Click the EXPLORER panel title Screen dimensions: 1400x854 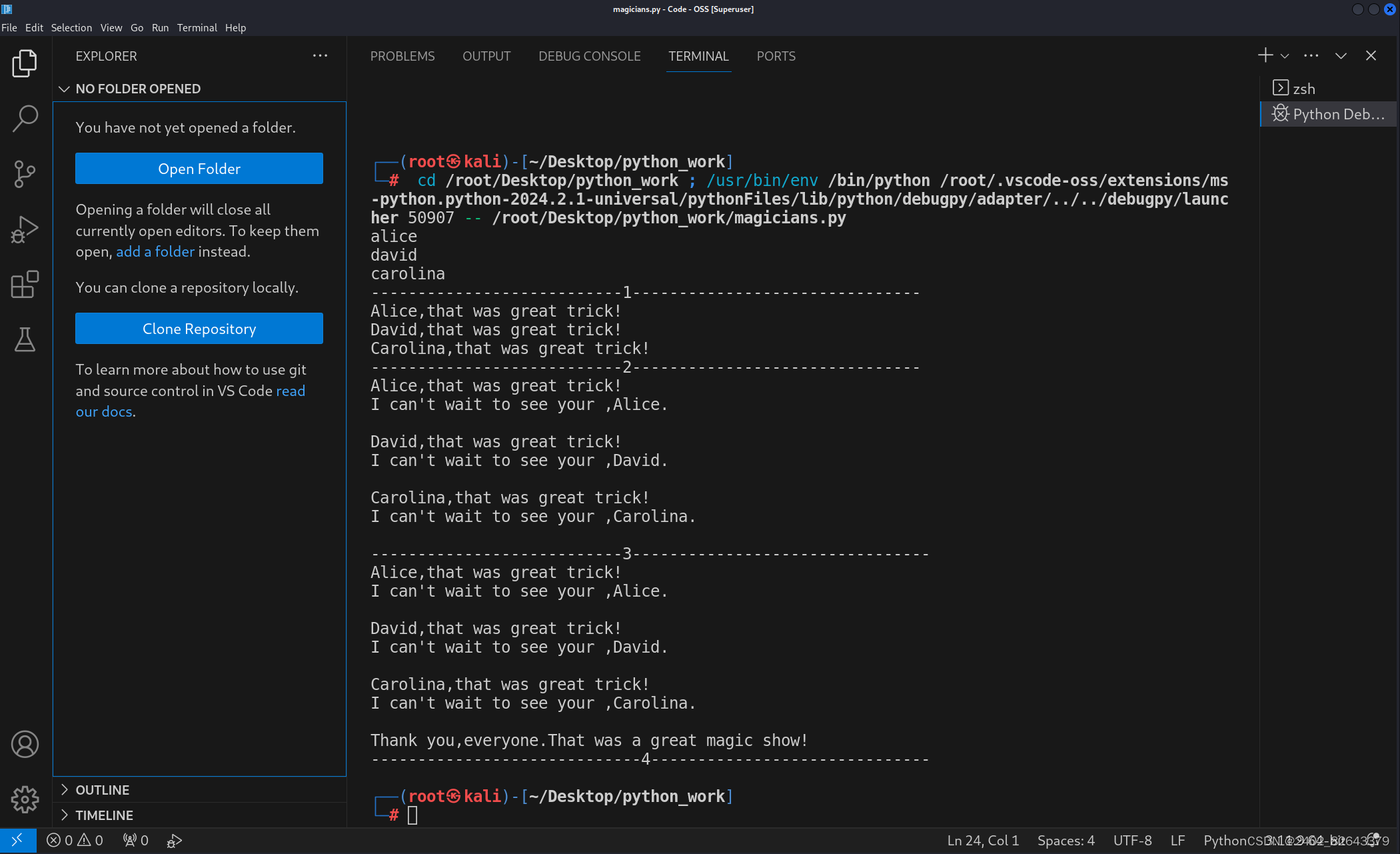[x=106, y=57]
